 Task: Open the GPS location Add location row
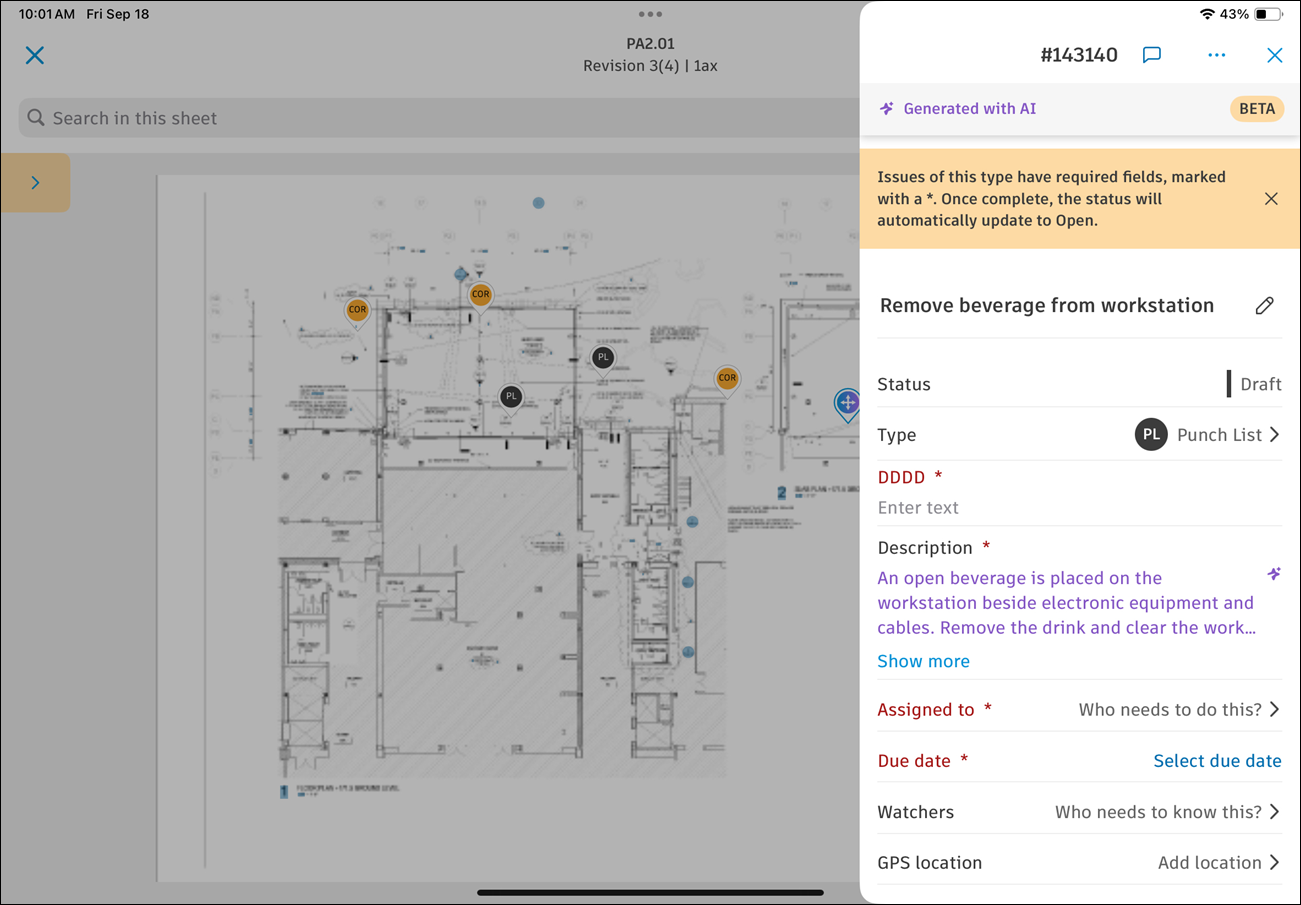[1080, 863]
